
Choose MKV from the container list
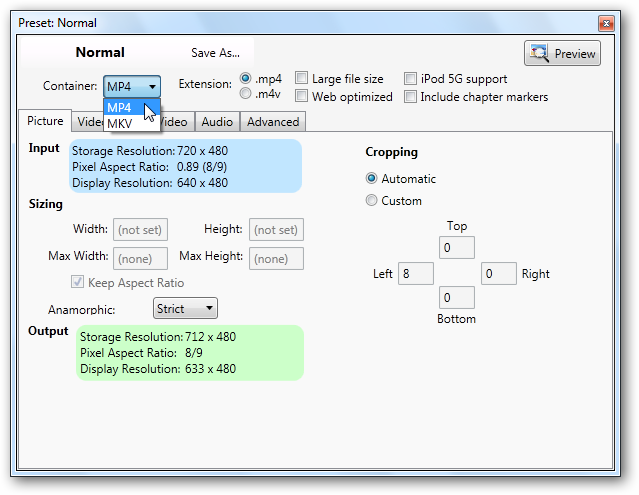click(x=132, y=123)
